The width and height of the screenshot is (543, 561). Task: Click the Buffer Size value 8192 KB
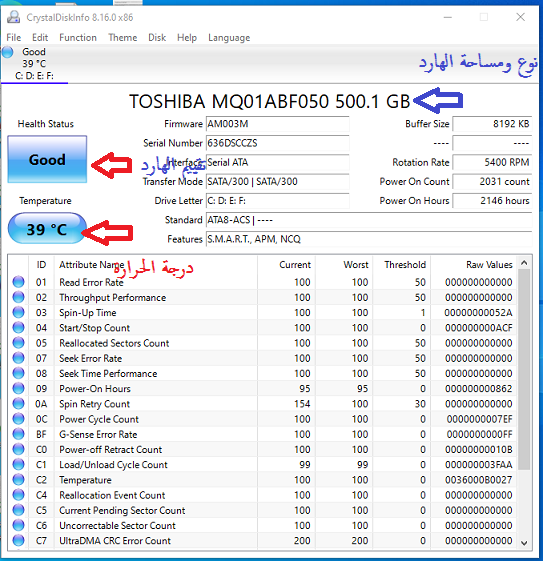[x=492, y=124]
